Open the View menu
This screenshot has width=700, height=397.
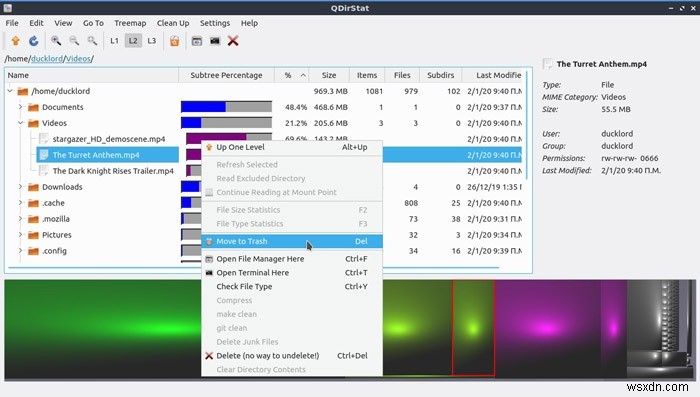pos(63,23)
